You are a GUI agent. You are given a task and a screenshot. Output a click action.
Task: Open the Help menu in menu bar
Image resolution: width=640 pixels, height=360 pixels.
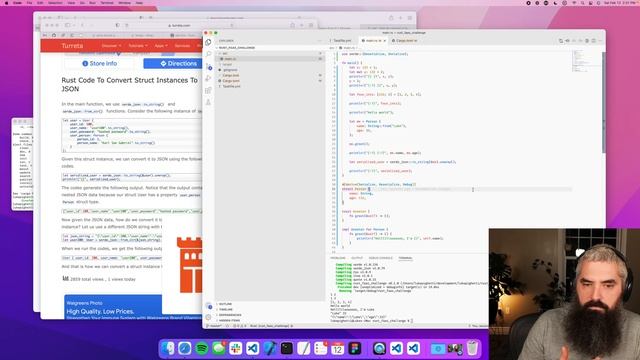coord(139,3)
